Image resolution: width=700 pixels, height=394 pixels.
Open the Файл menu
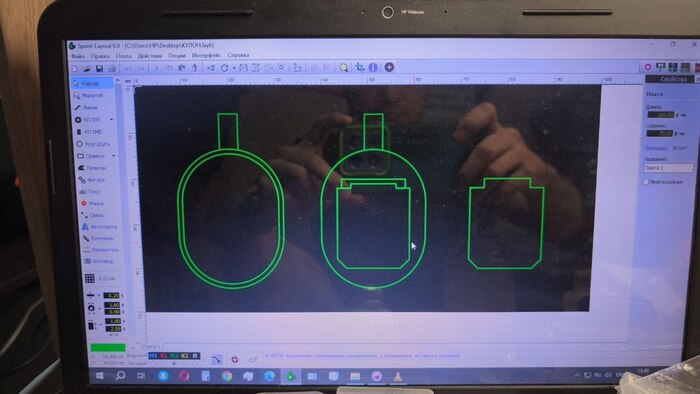pos(77,56)
